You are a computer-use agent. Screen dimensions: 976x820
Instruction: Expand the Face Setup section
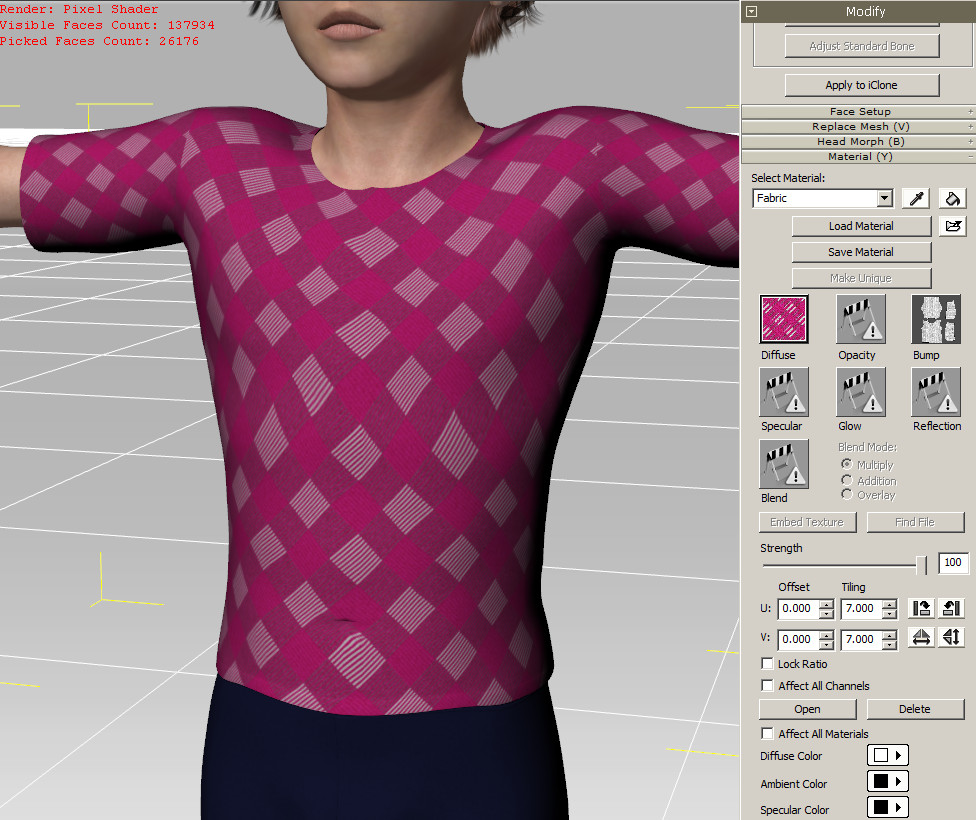(x=858, y=111)
